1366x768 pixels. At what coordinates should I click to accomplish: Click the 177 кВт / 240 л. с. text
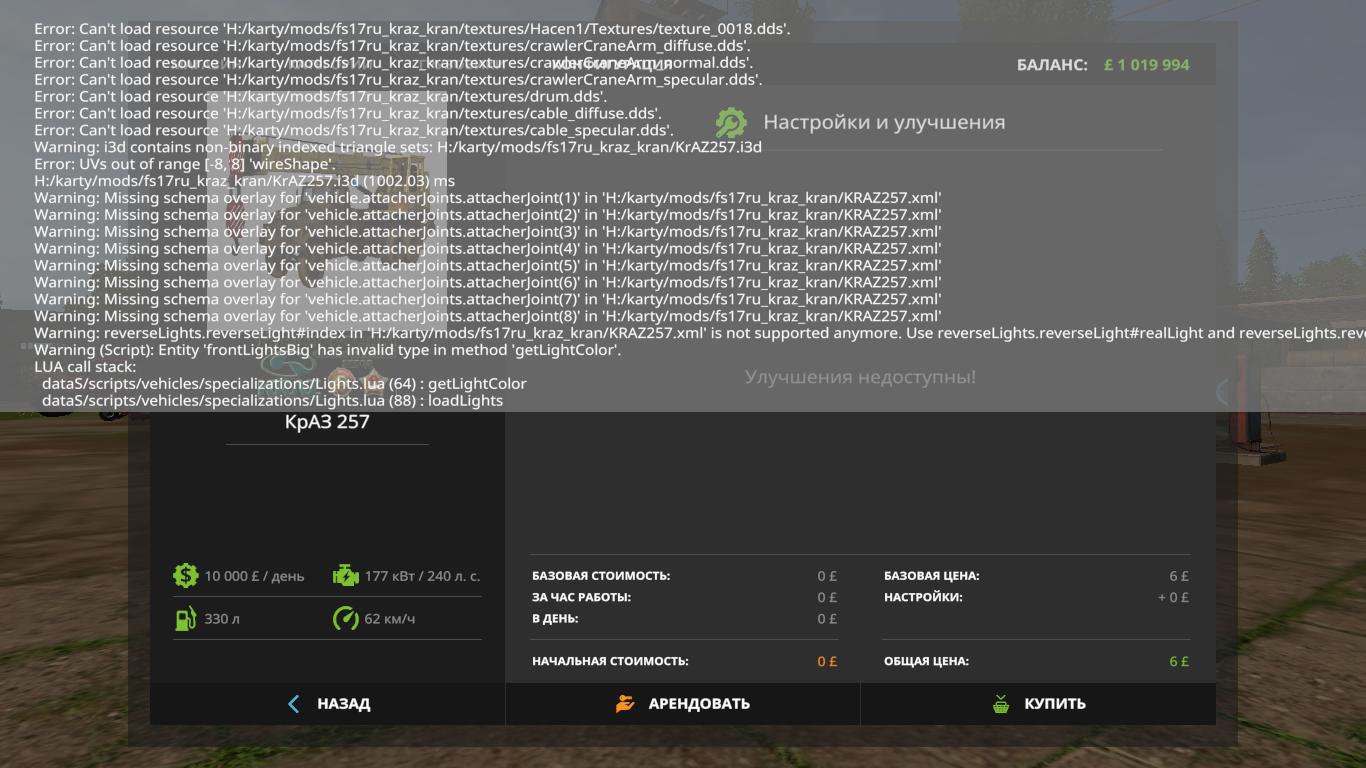[422, 576]
